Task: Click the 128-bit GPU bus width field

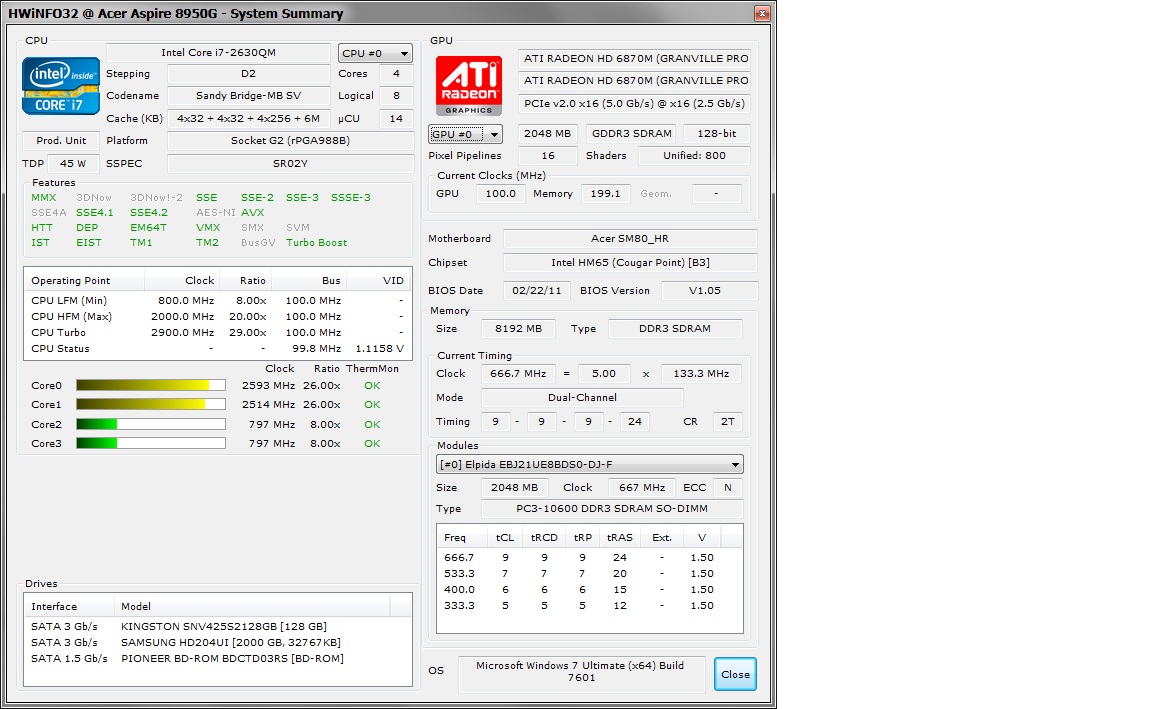Action: (716, 134)
